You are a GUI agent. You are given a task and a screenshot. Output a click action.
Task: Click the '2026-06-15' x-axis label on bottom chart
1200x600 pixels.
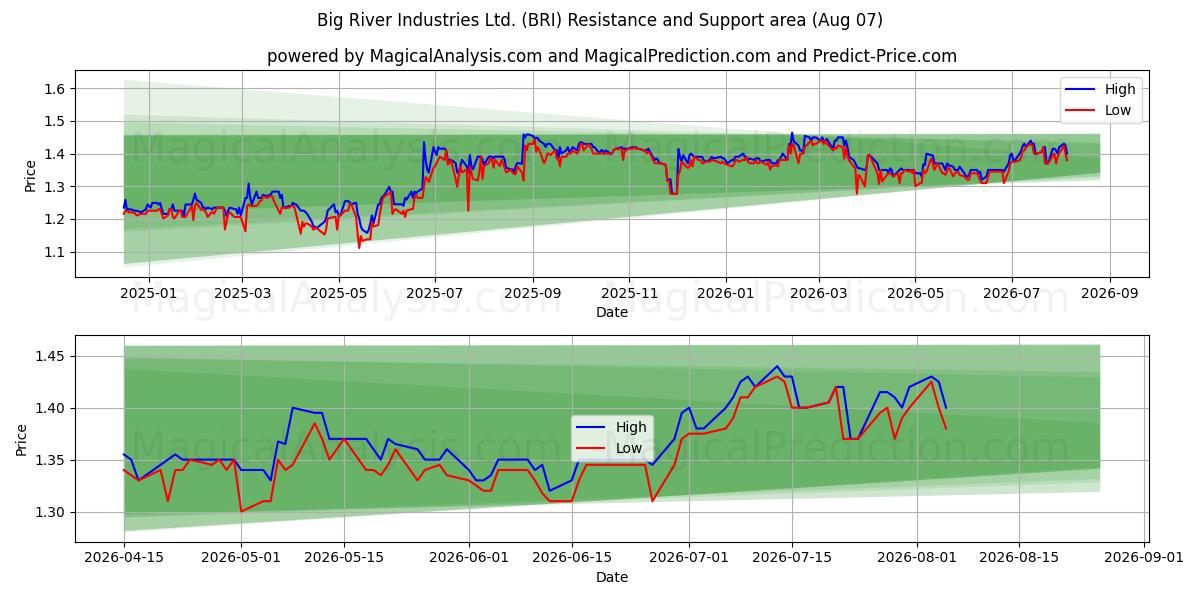pyautogui.click(x=572, y=558)
